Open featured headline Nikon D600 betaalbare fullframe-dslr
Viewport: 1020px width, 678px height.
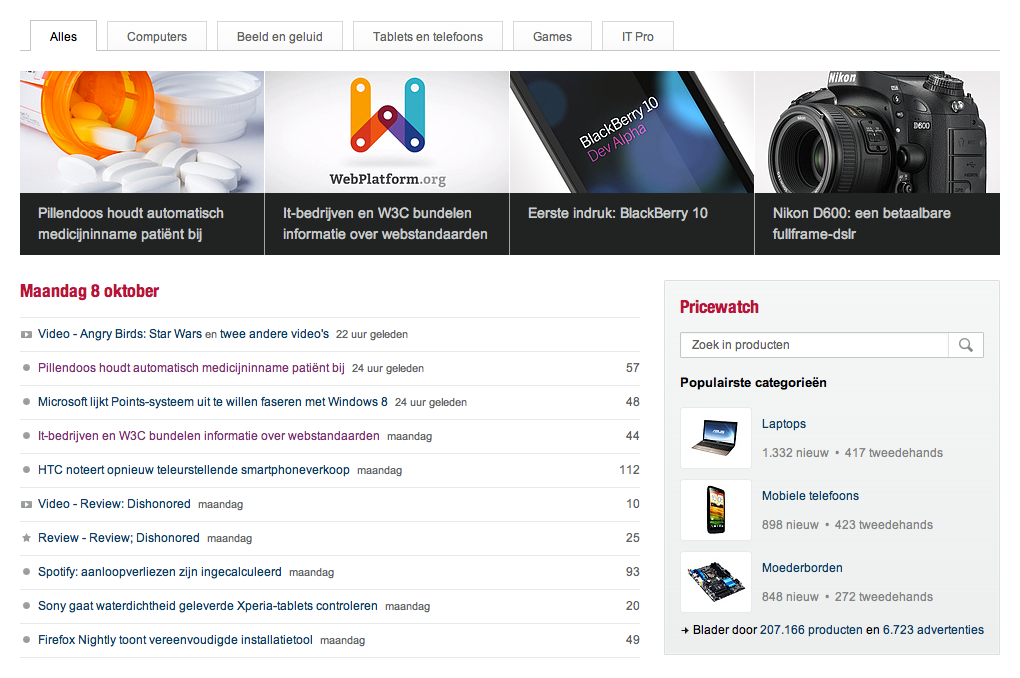point(861,224)
